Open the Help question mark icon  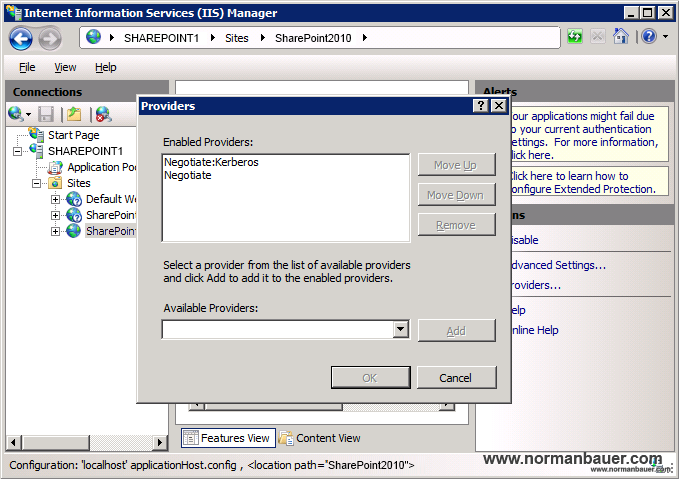coord(649,37)
